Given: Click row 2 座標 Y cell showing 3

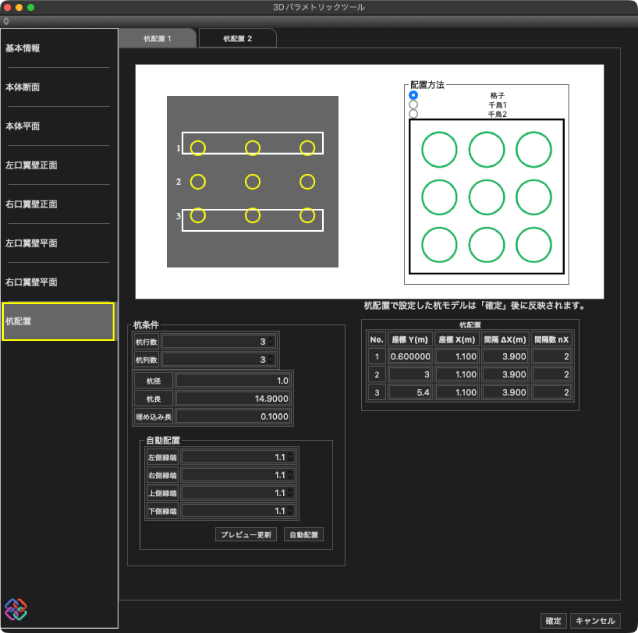Looking at the screenshot, I should click(x=410, y=375).
